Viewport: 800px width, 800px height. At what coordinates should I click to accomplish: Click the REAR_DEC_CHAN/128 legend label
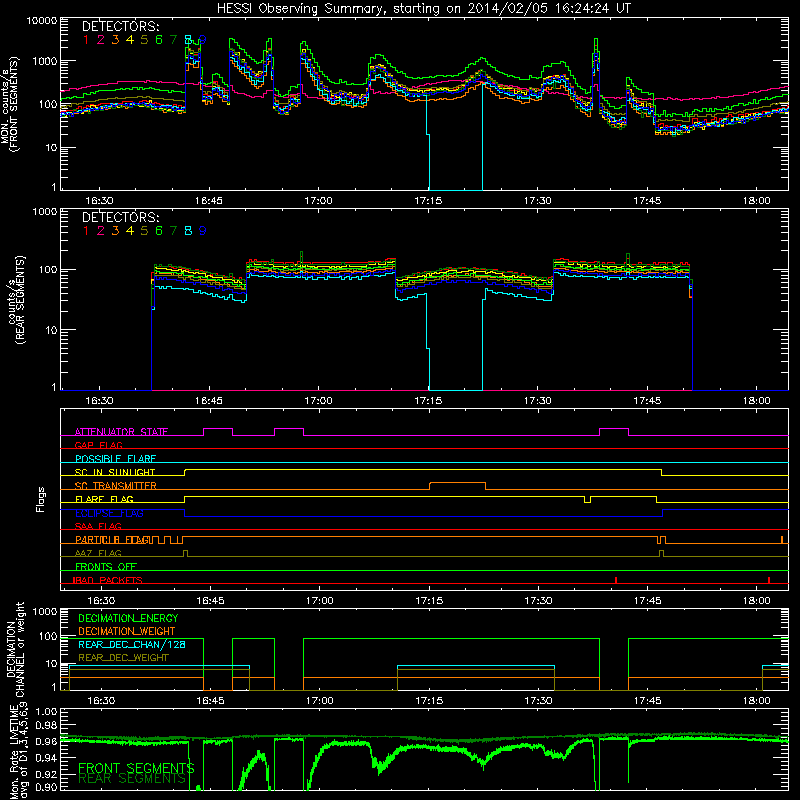click(132, 645)
